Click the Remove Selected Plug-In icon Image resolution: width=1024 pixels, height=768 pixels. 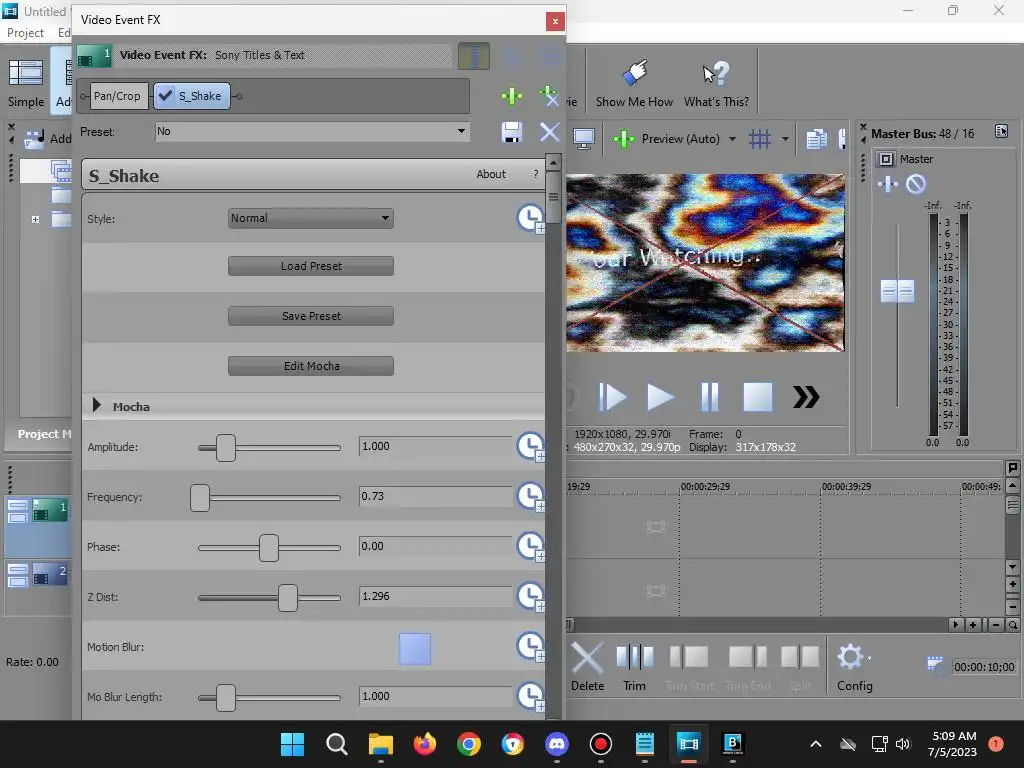click(x=549, y=96)
